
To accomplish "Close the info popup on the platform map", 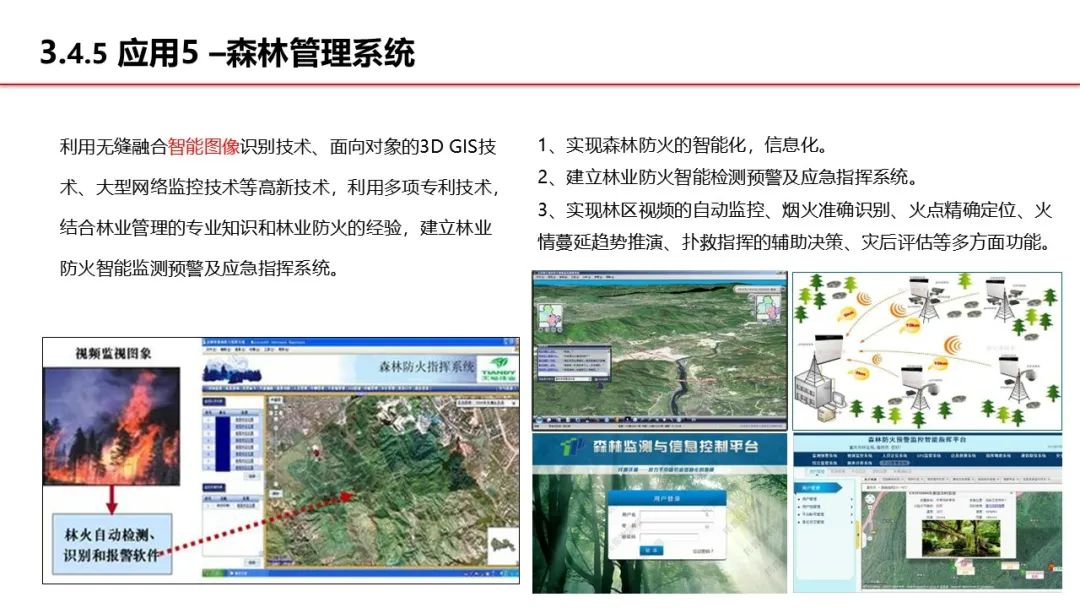I will click(1012, 493).
